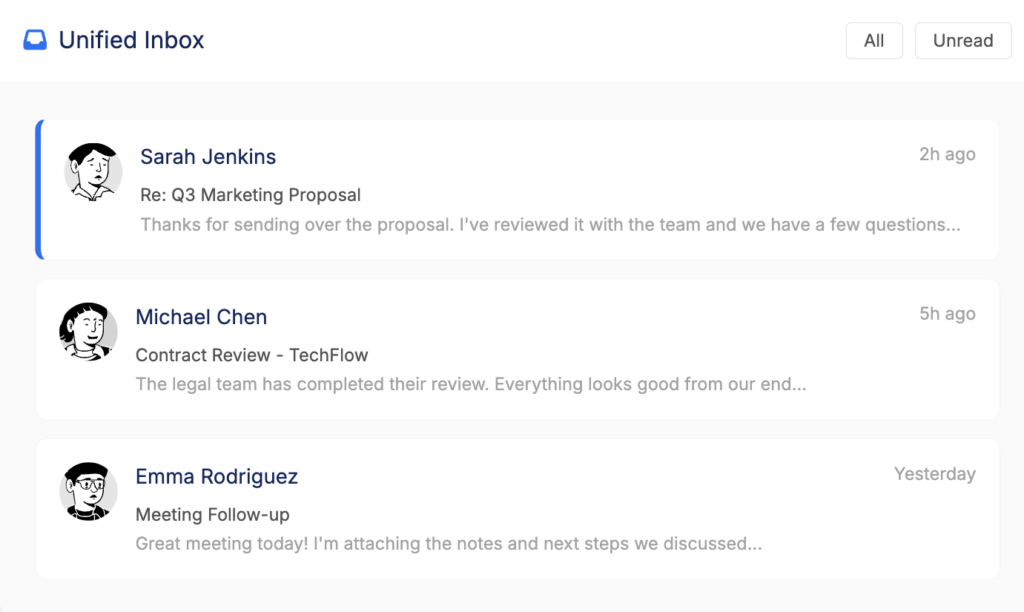Select the Emma Rodriguez sender name
The image size is (1024, 612).
point(217,477)
